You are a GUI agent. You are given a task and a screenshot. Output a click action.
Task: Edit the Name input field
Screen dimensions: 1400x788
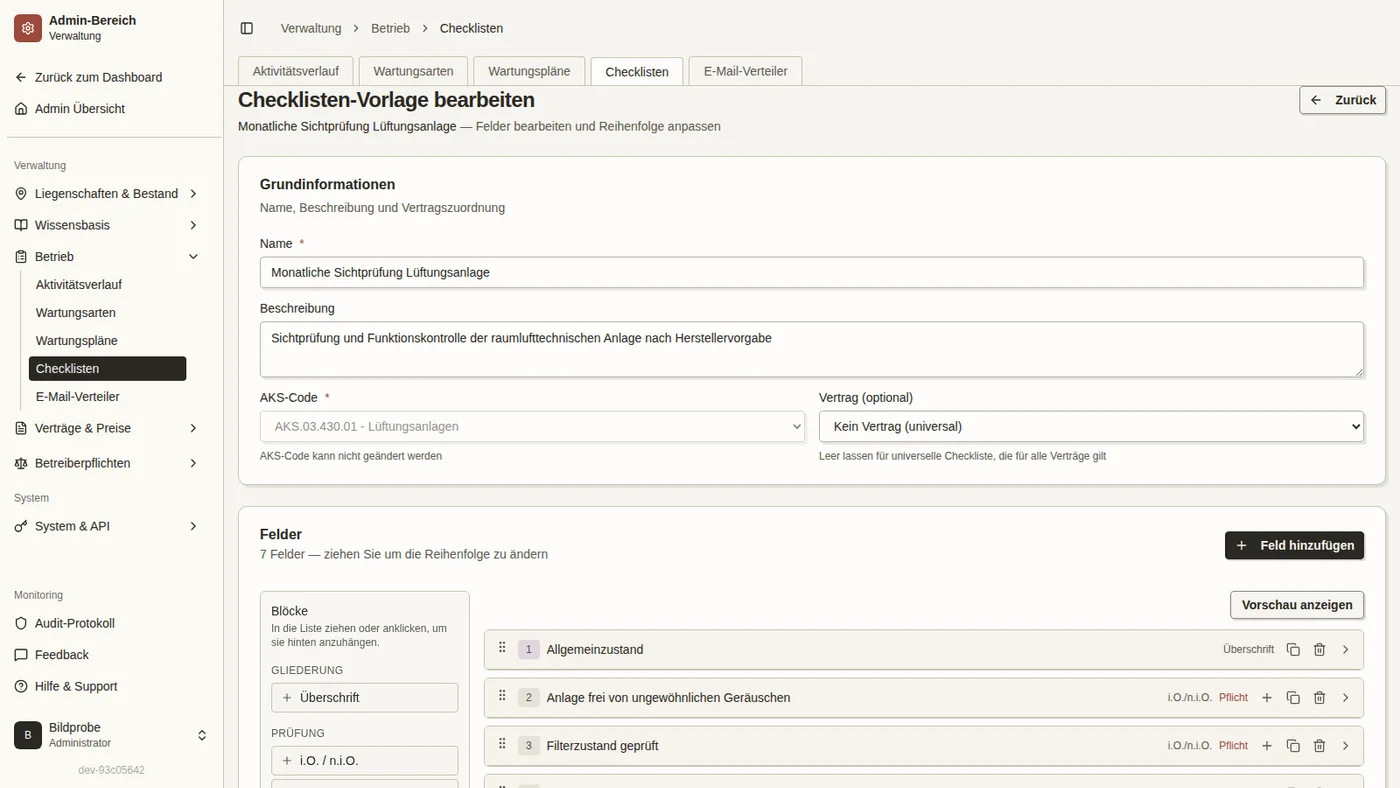(812, 272)
